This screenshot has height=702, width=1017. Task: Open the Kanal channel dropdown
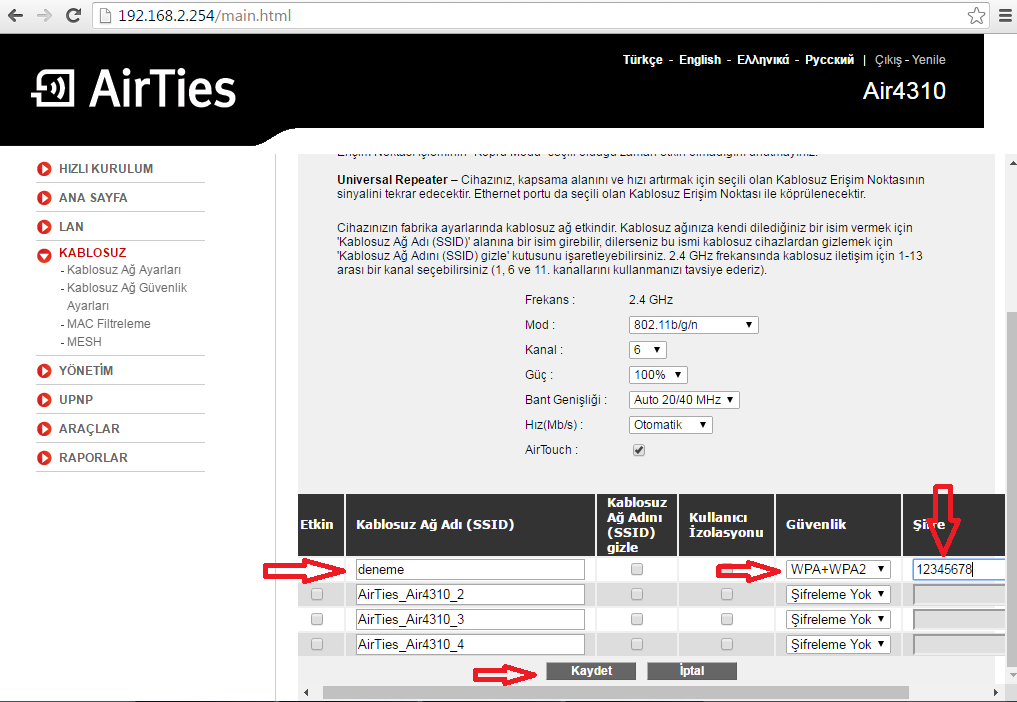coord(648,350)
